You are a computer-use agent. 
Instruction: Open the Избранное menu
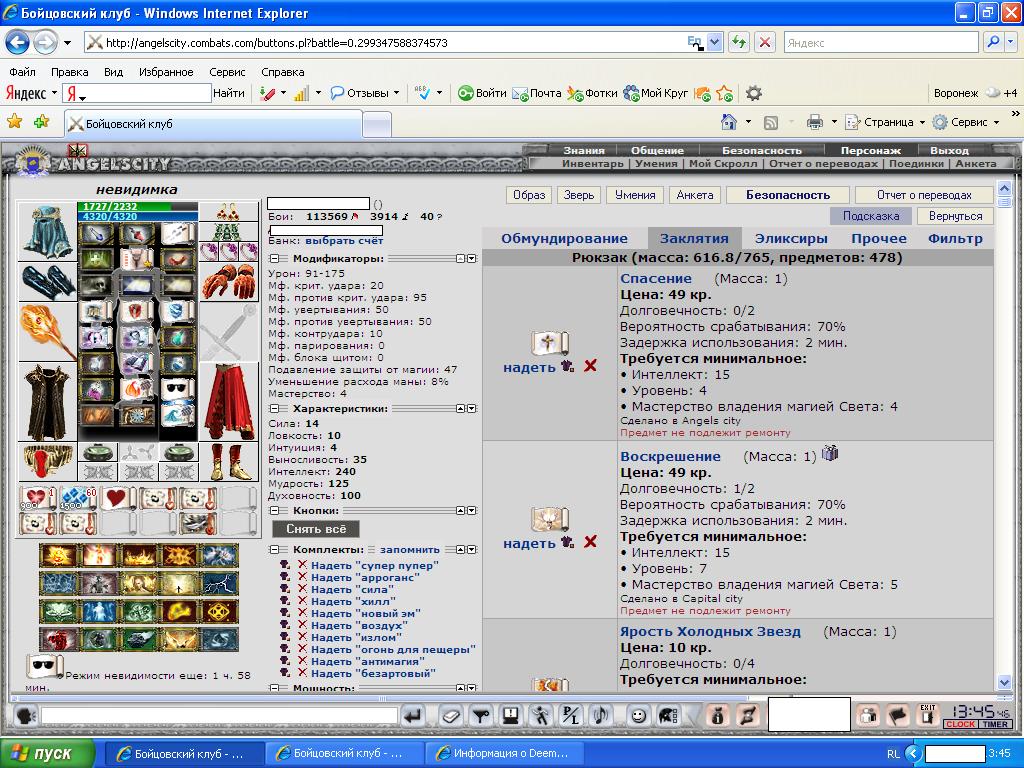pyautogui.click(x=166, y=72)
